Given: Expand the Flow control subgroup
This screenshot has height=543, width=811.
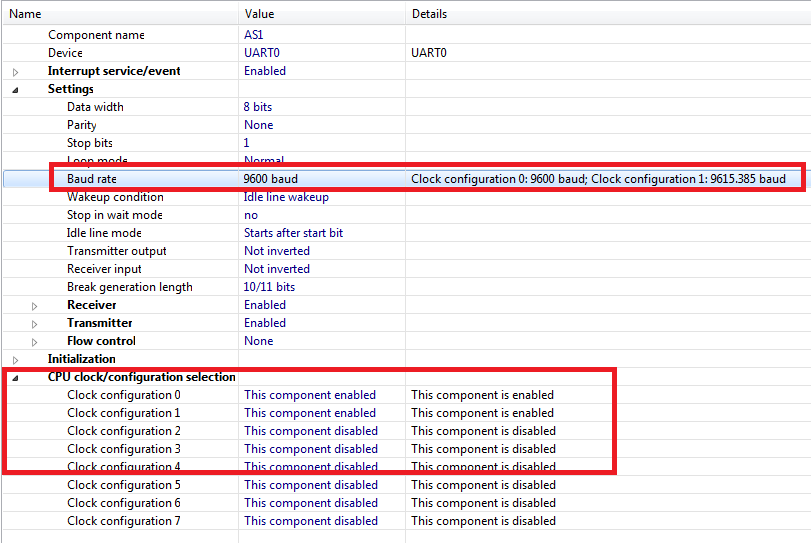Looking at the screenshot, I should (34, 342).
